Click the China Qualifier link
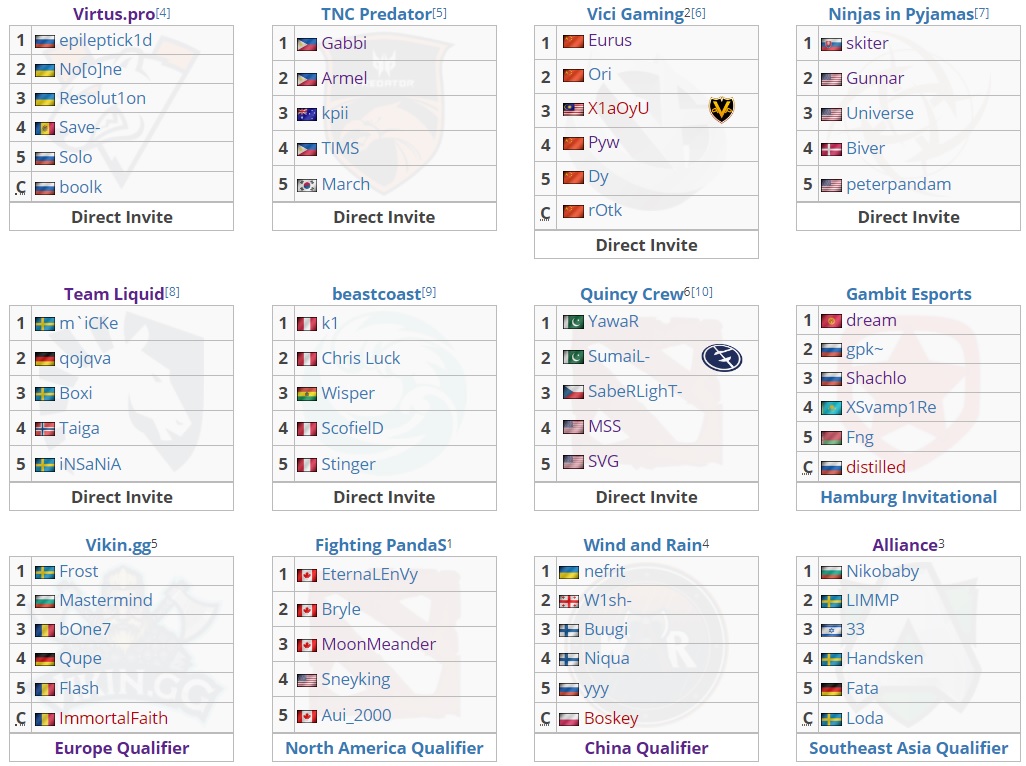The width and height of the screenshot is (1026, 766). [x=646, y=747]
